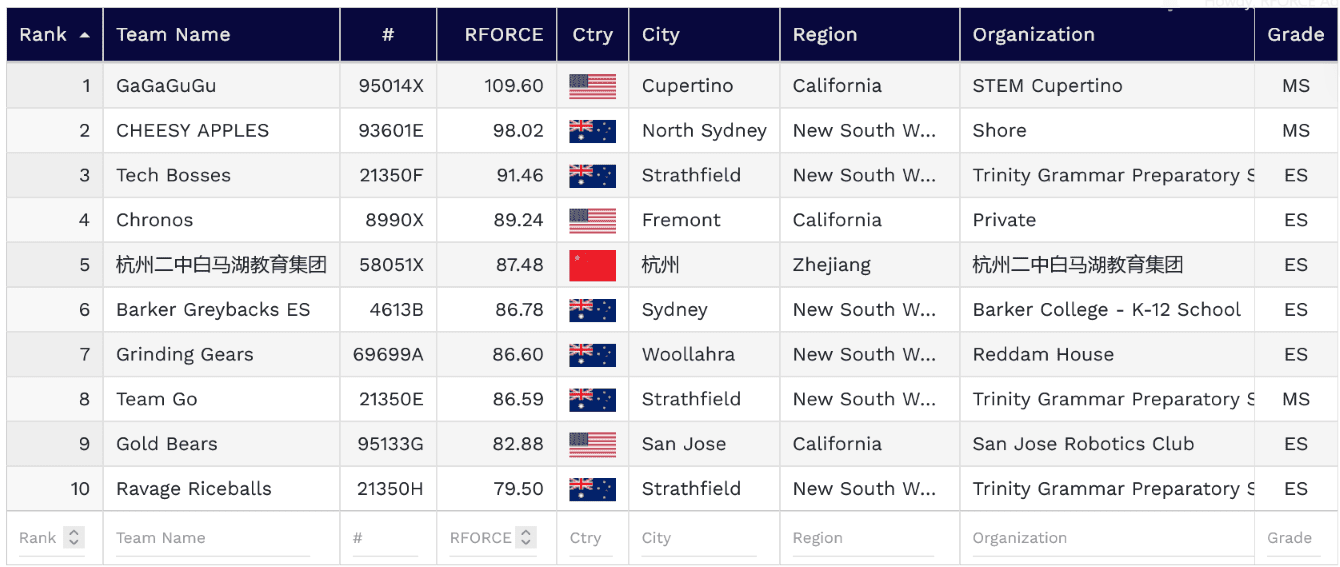Select the Grinding Gears team row
The height and width of the screenshot is (567, 1340).
click(184, 355)
